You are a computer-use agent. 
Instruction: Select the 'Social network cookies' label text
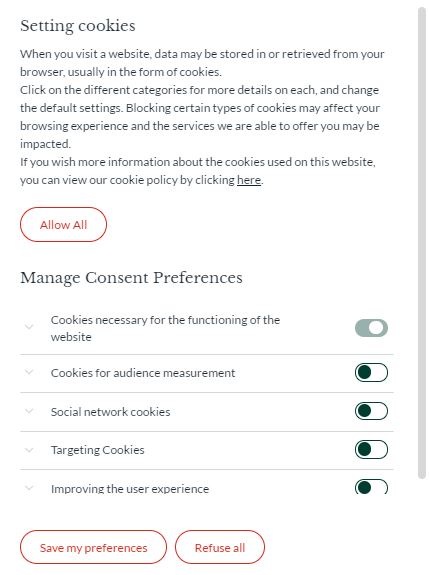110,412
